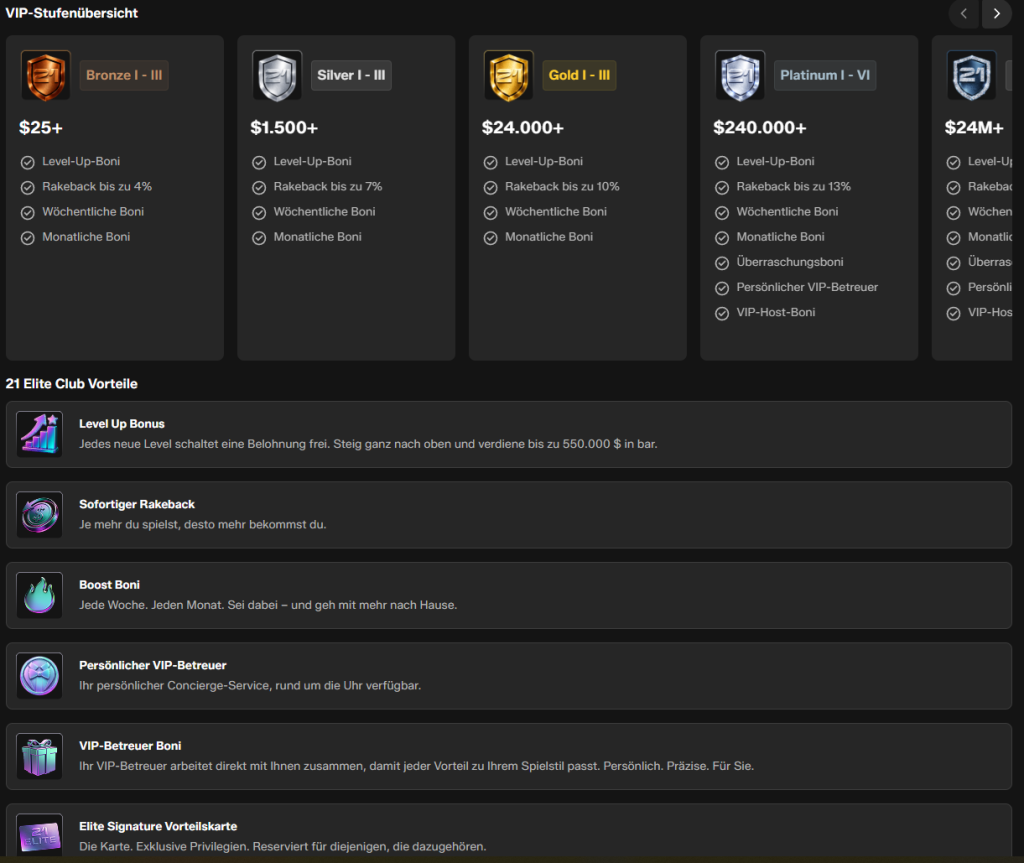
Task: Select the 'Platinum I - VI' tier label
Action: (825, 75)
